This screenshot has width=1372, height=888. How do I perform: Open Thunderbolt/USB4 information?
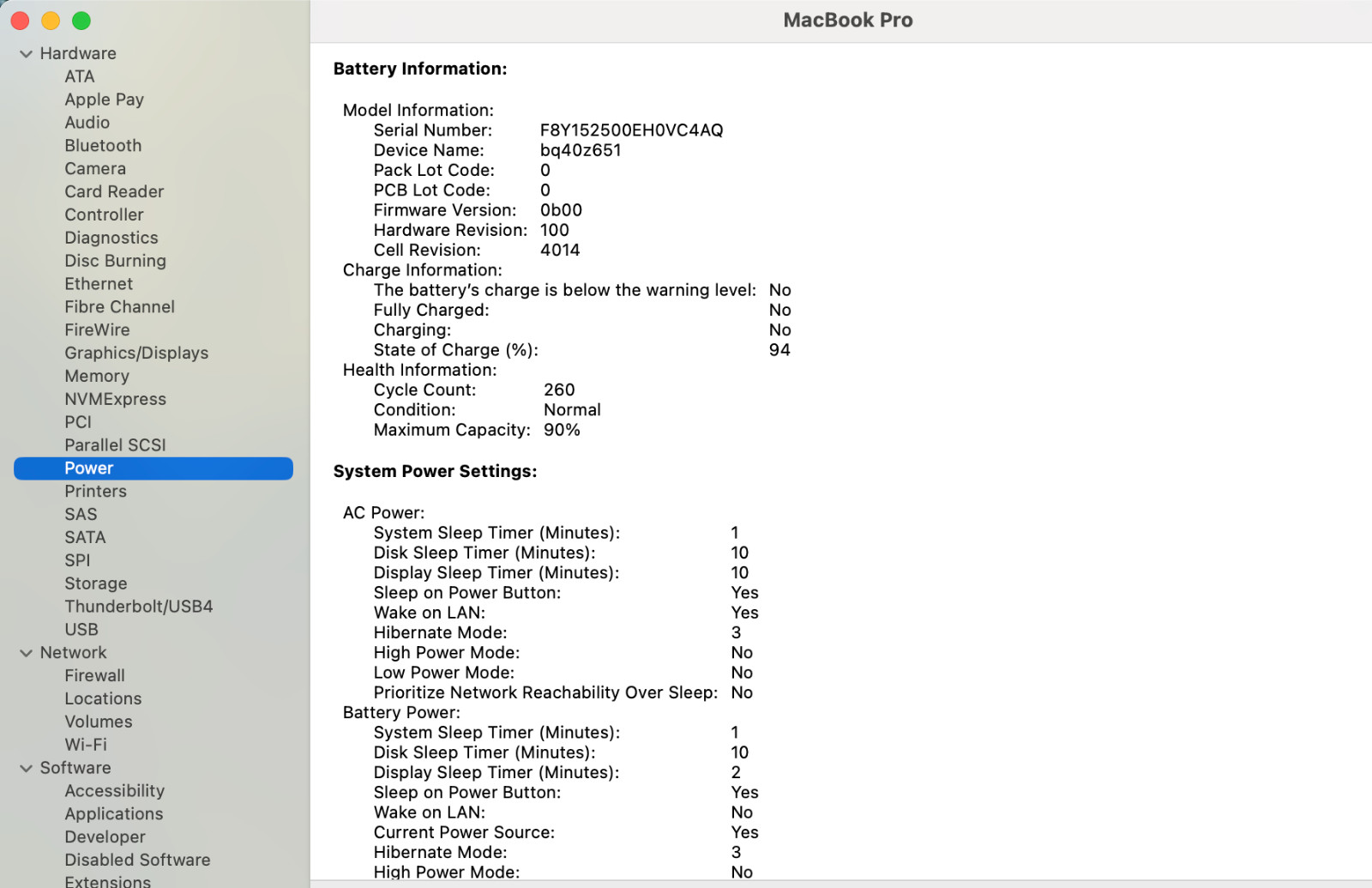(139, 607)
